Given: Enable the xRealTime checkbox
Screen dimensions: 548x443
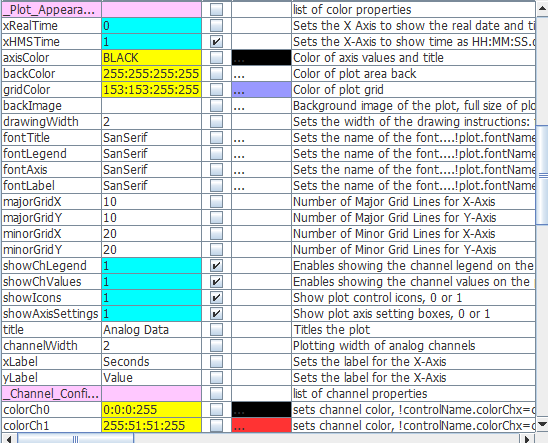Looking at the screenshot, I should [216, 26].
